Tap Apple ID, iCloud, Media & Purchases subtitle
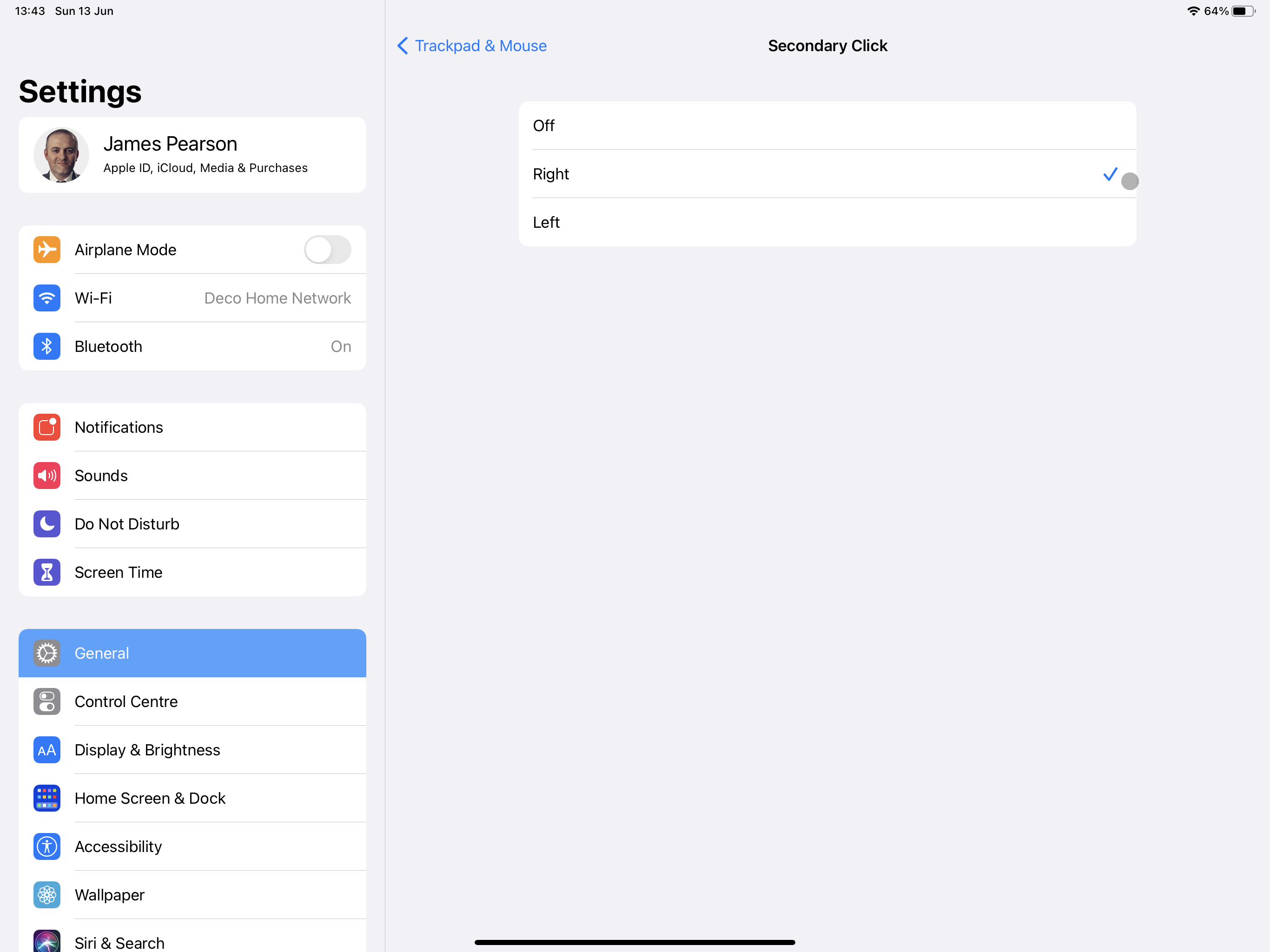Viewport: 1270px width, 952px height. click(205, 168)
